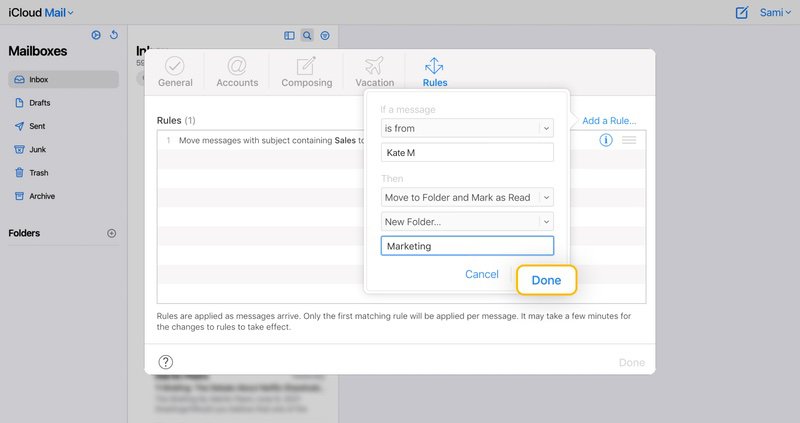Click the search magnifier icon
This screenshot has height=423, width=800.
(307, 36)
